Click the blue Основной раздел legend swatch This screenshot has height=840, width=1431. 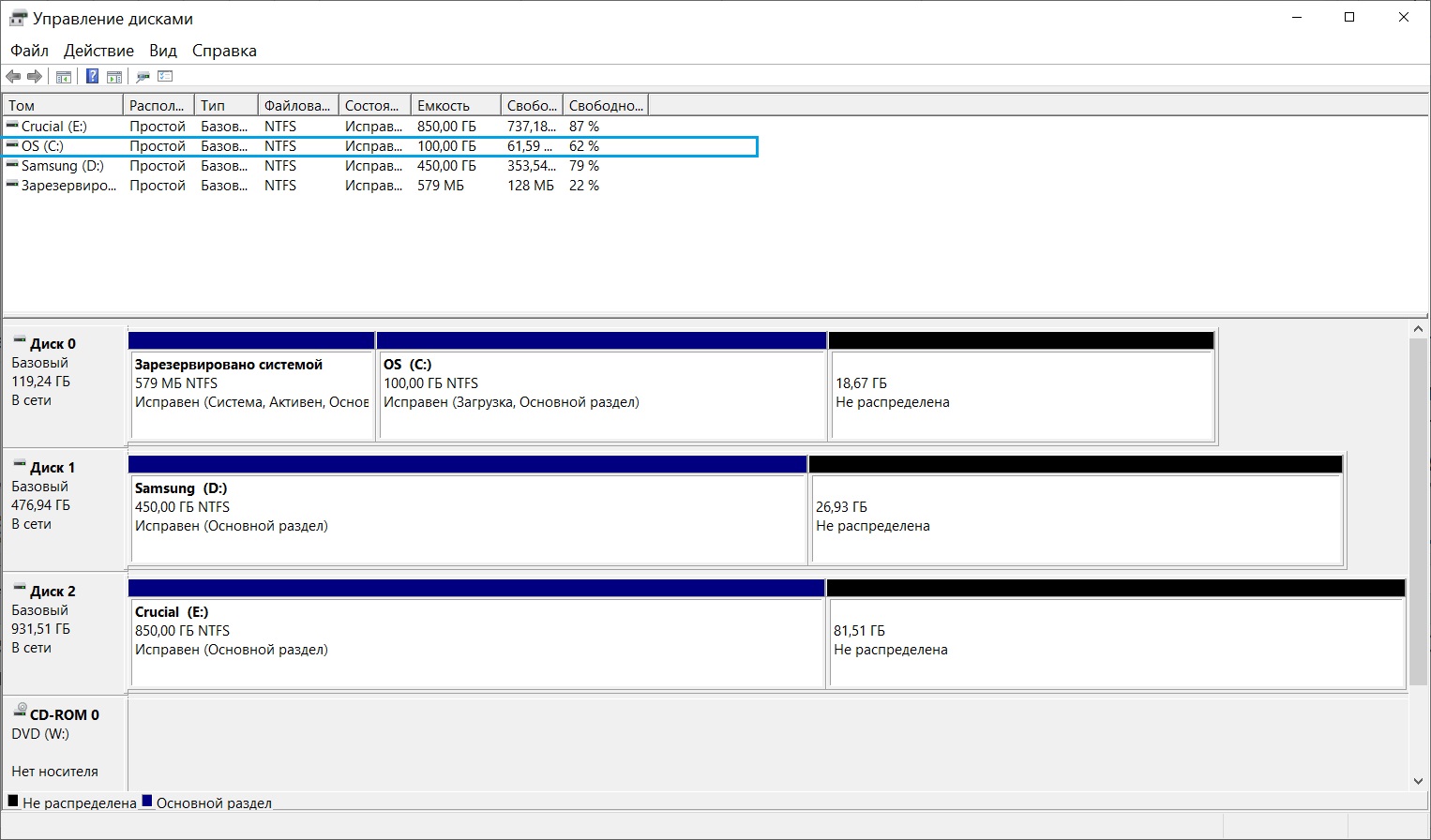pyautogui.click(x=146, y=802)
